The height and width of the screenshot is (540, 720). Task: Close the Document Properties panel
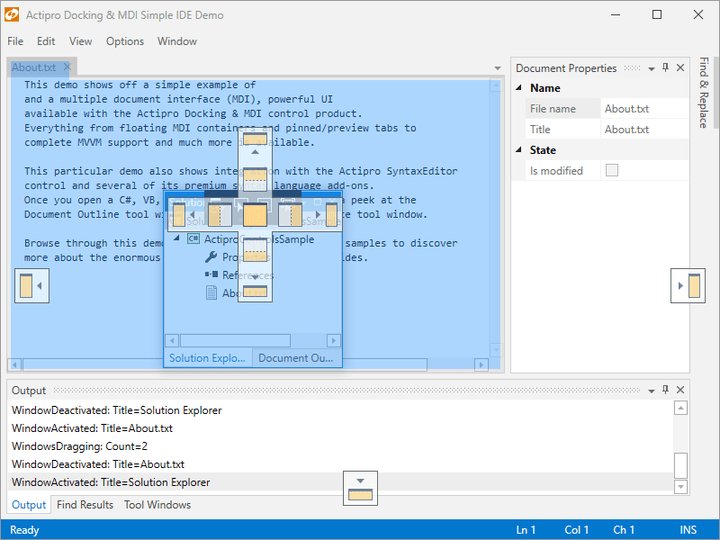tap(680, 68)
